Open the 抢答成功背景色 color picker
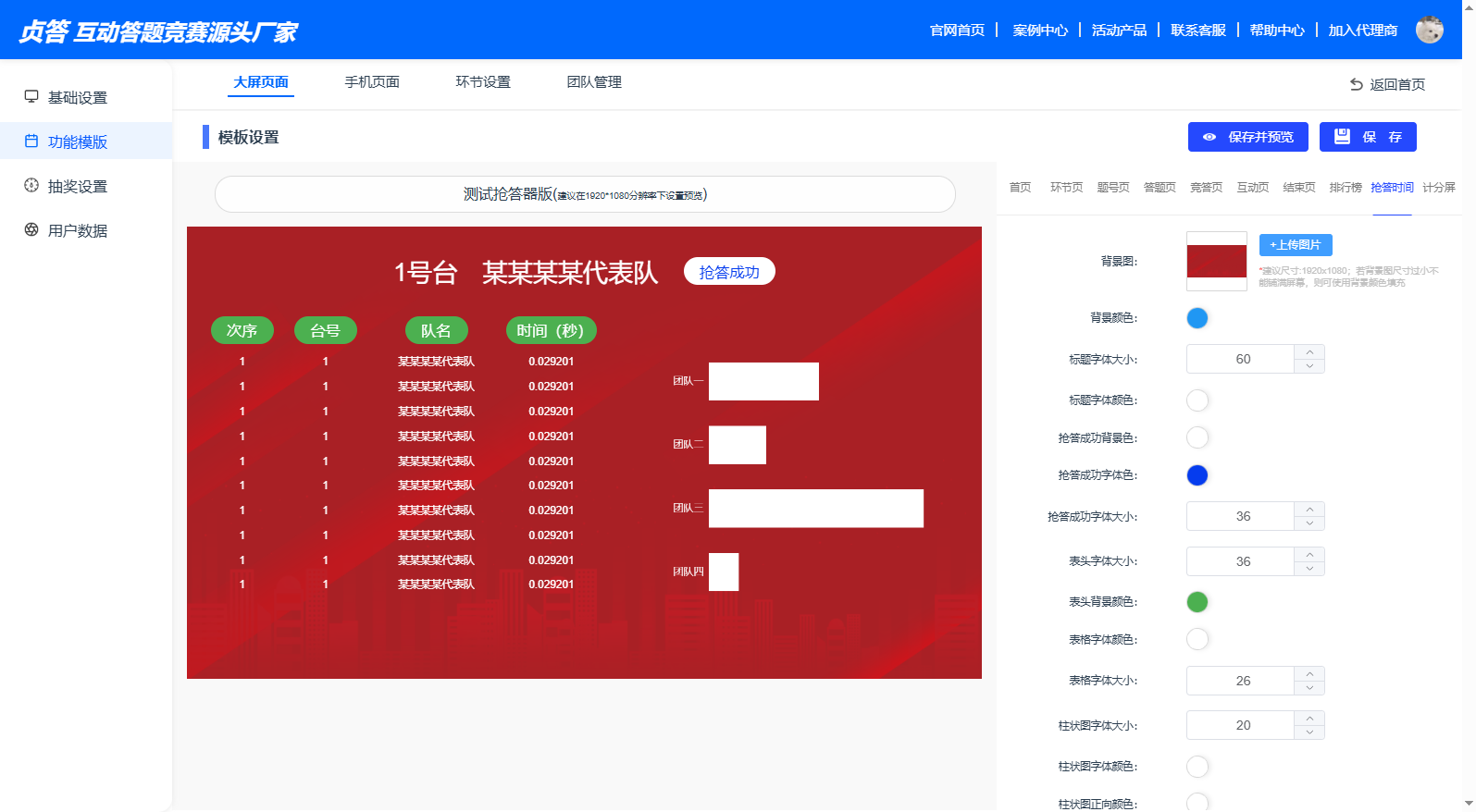This screenshot has width=1476, height=812. click(x=1197, y=437)
